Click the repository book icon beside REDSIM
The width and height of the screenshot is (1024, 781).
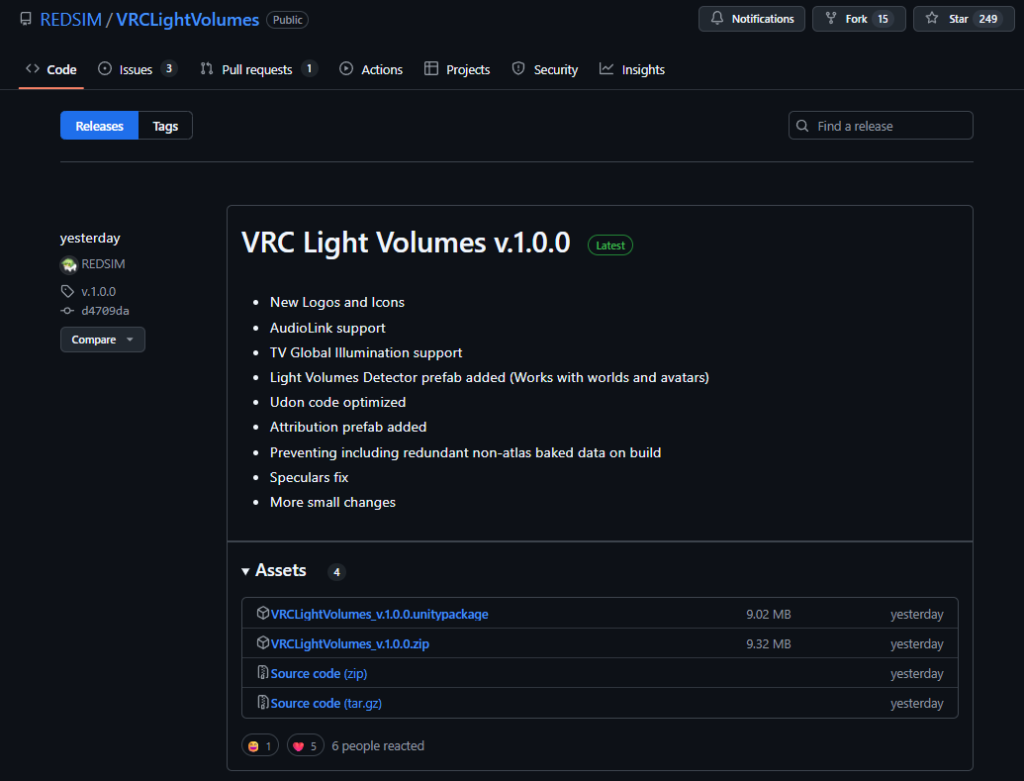tap(25, 19)
